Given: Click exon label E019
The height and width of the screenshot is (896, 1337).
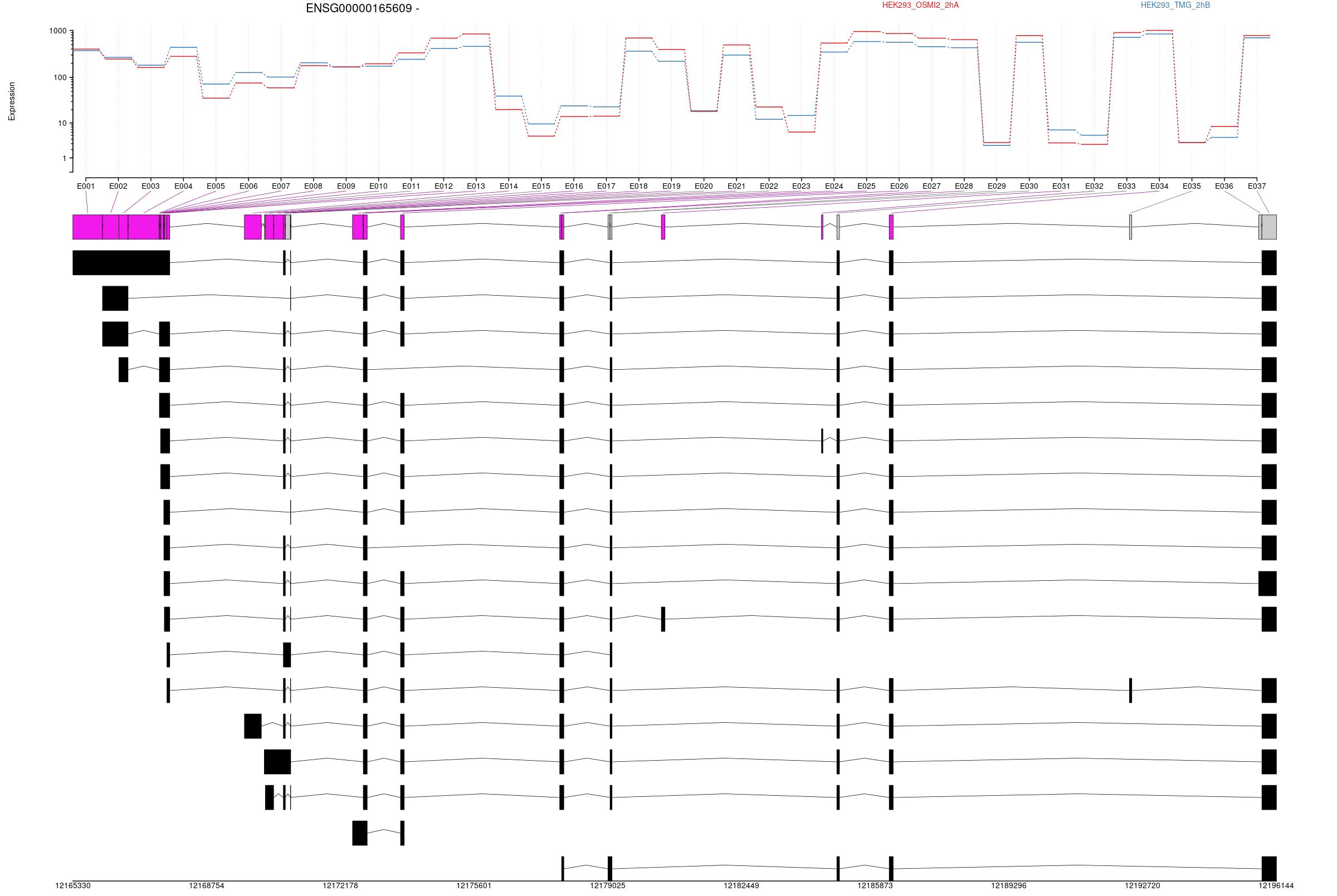Looking at the screenshot, I should point(672,187).
